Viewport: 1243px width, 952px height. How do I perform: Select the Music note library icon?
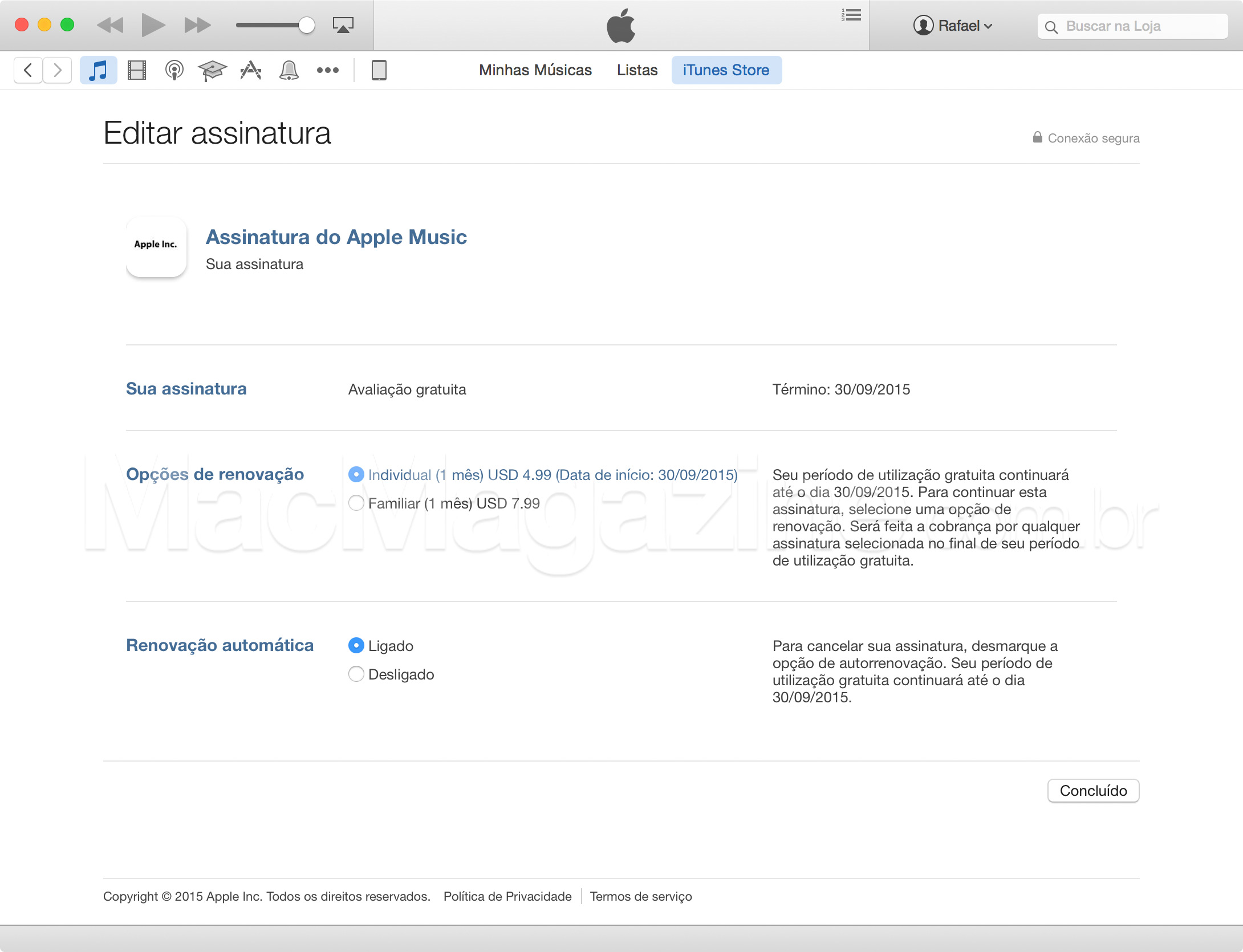click(x=98, y=70)
